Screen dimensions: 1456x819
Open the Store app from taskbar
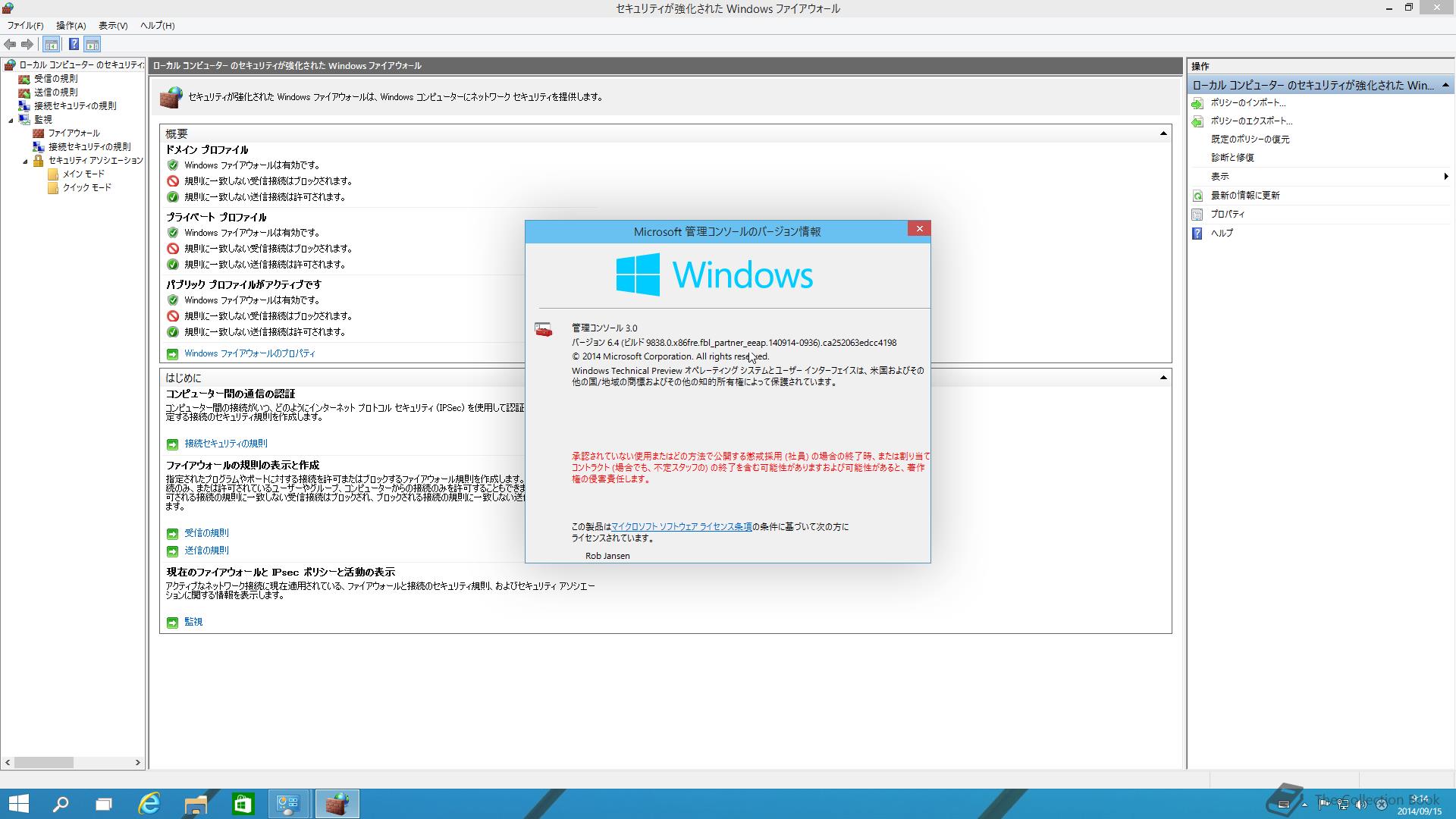[x=242, y=804]
